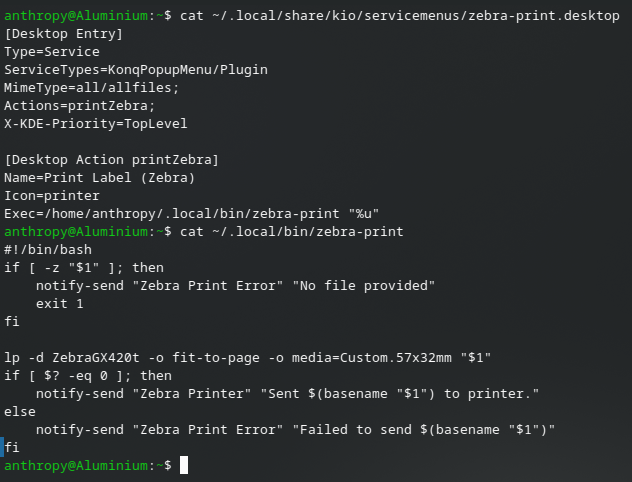Click the "Icon=printer" line

pyautogui.click(x=52, y=196)
